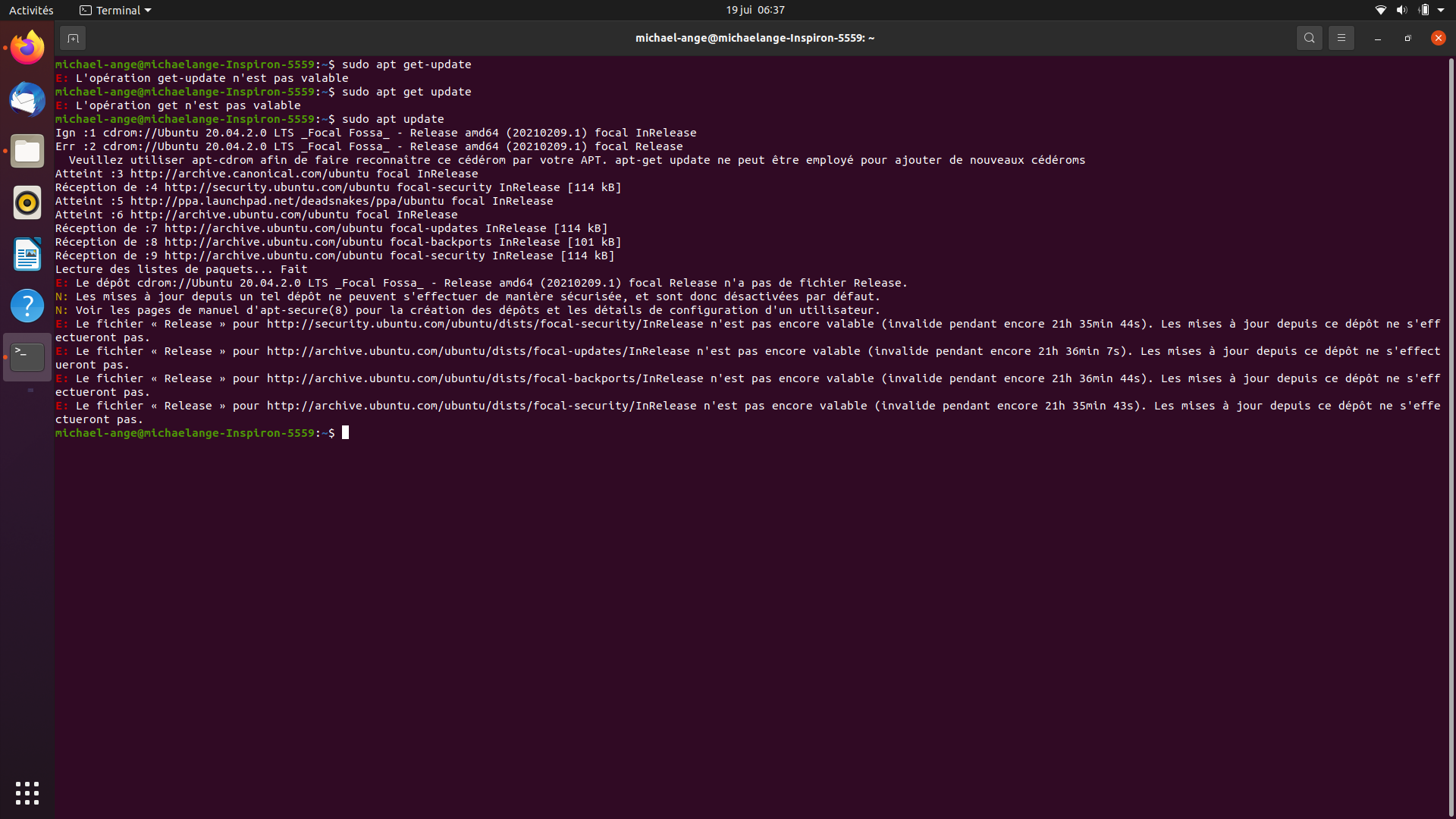Click the battery indicator icon

pyautogui.click(x=1423, y=10)
